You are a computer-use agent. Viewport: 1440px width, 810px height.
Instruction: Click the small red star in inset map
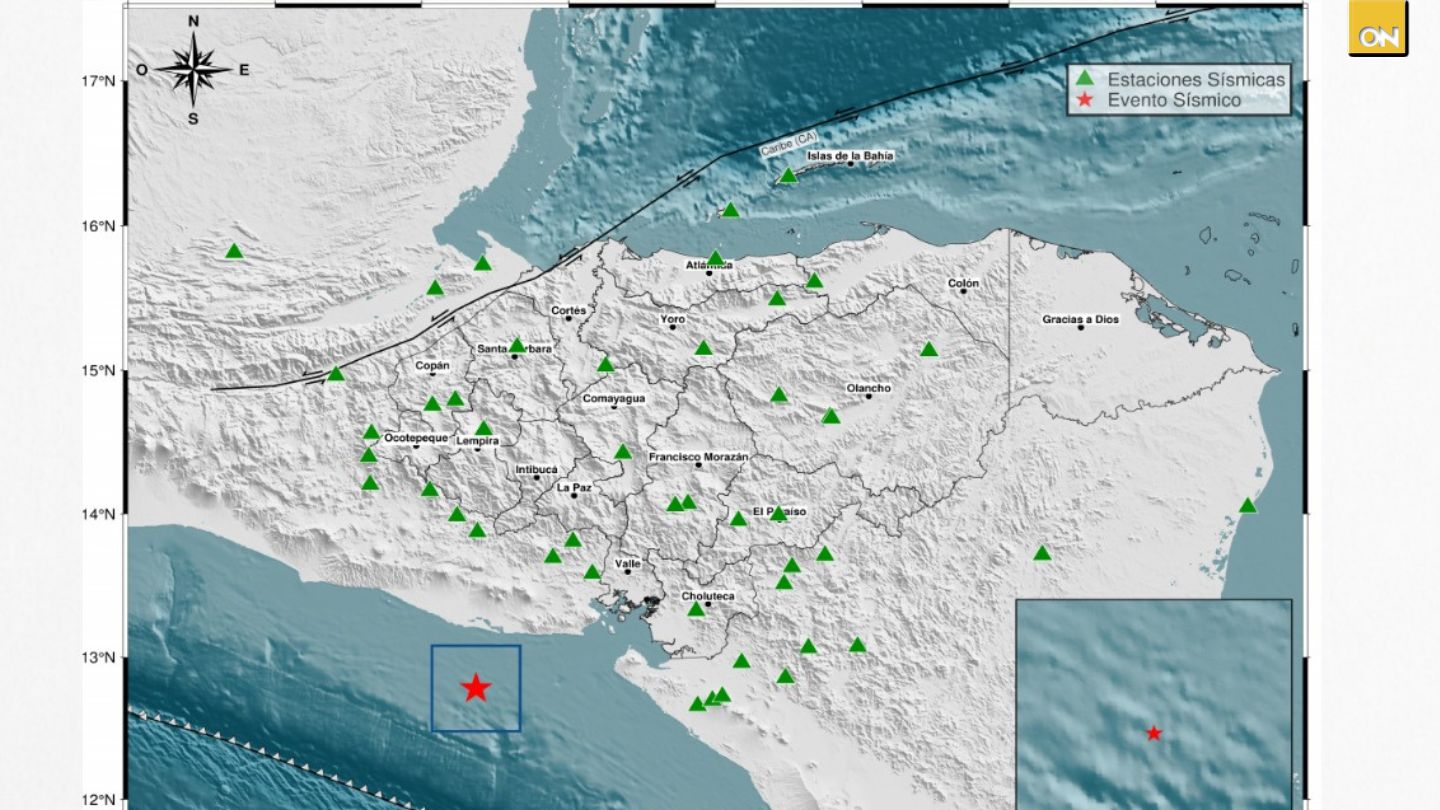[x=1154, y=733]
